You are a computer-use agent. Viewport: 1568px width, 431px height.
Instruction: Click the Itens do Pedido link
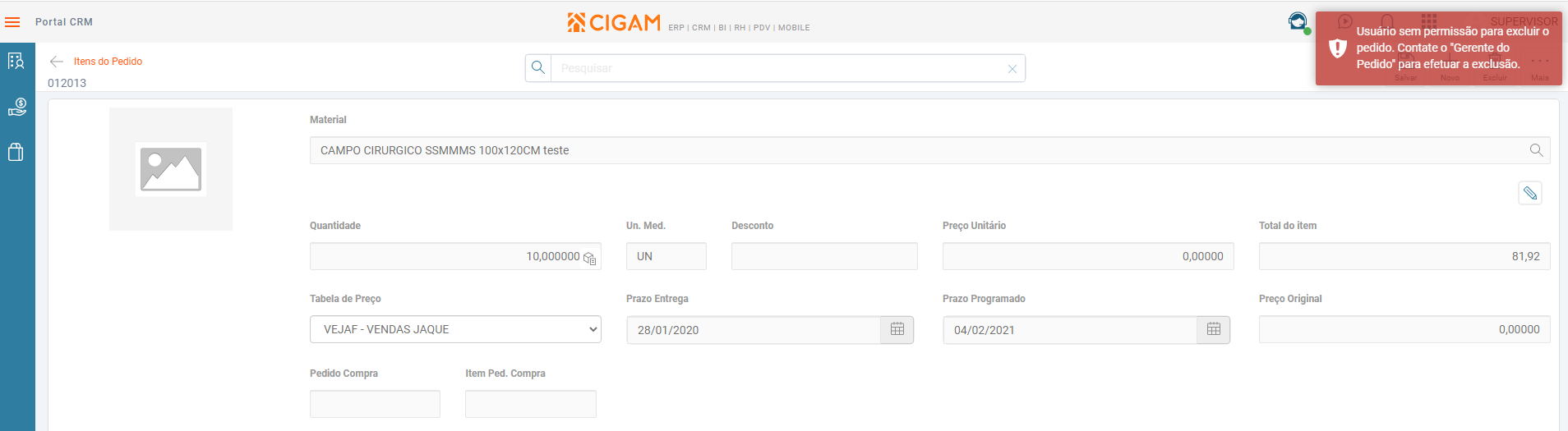(x=108, y=62)
